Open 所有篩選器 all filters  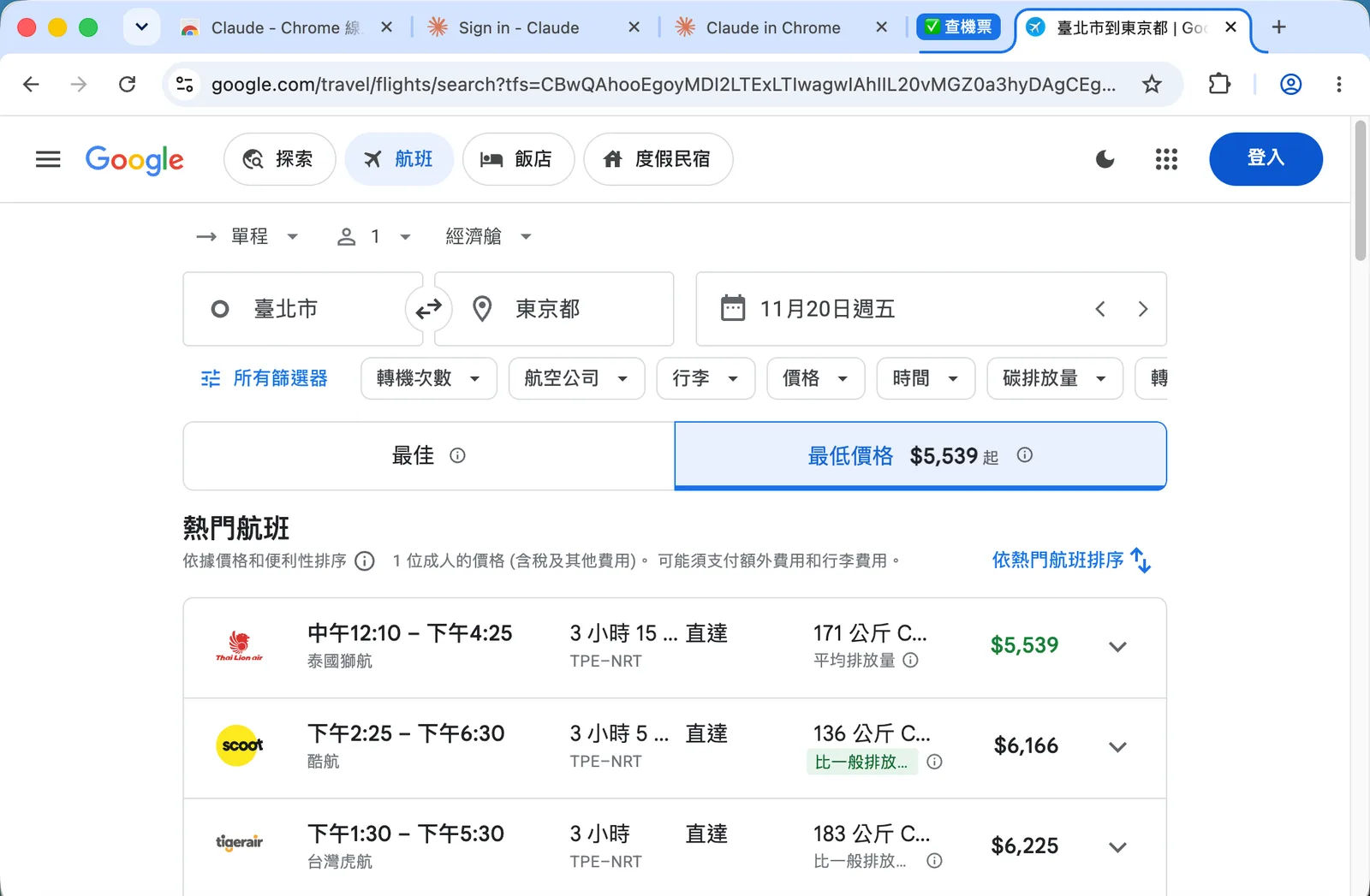coord(264,378)
